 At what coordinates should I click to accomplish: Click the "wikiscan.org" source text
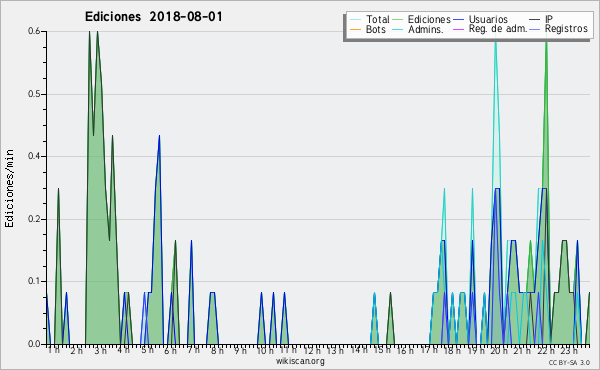[x=300, y=361]
